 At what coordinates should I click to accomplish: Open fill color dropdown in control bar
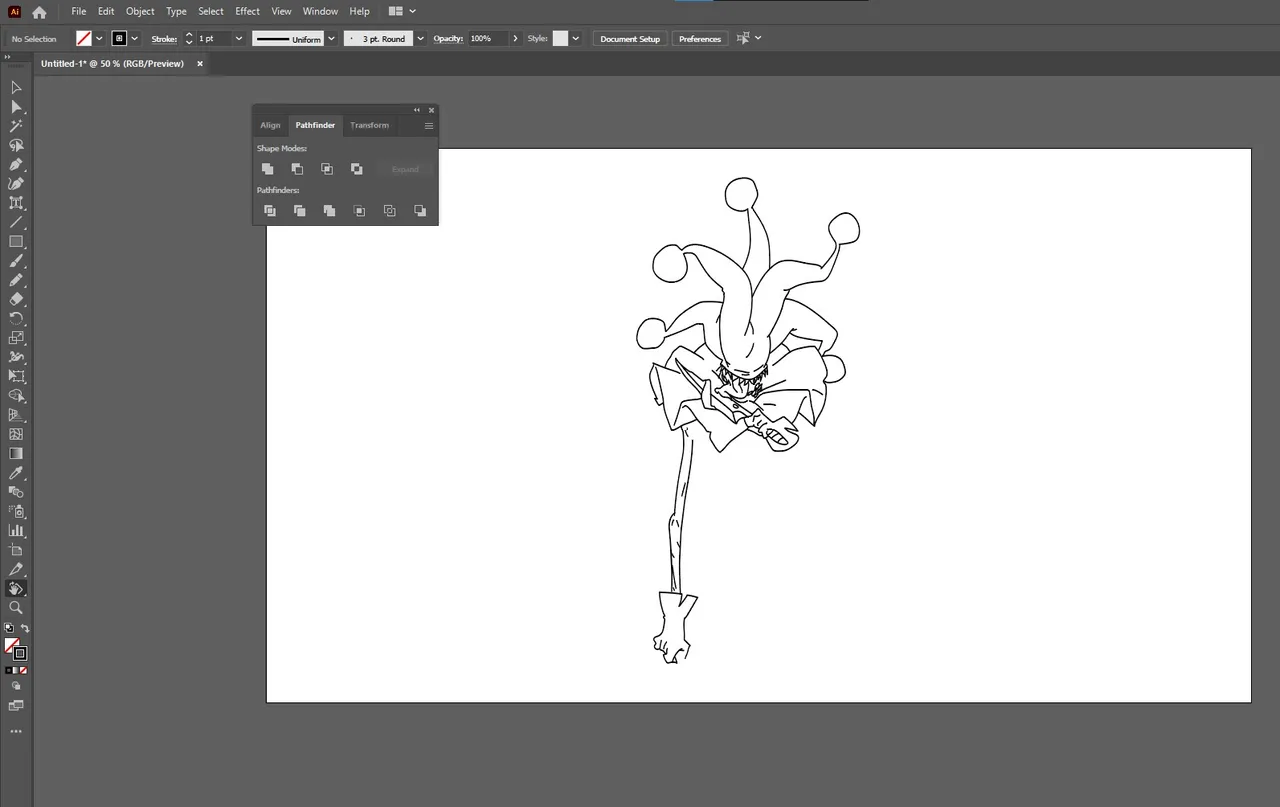[x=99, y=38]
